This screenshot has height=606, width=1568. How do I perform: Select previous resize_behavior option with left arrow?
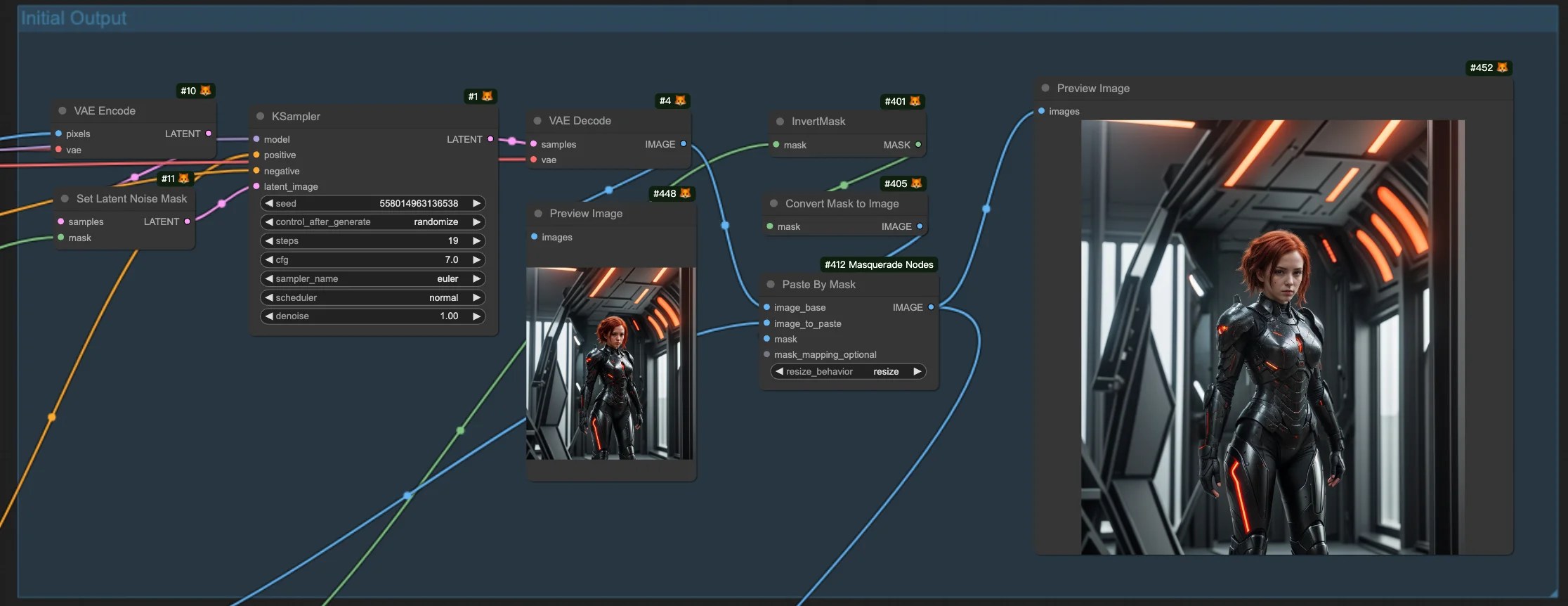coord(779,371)
